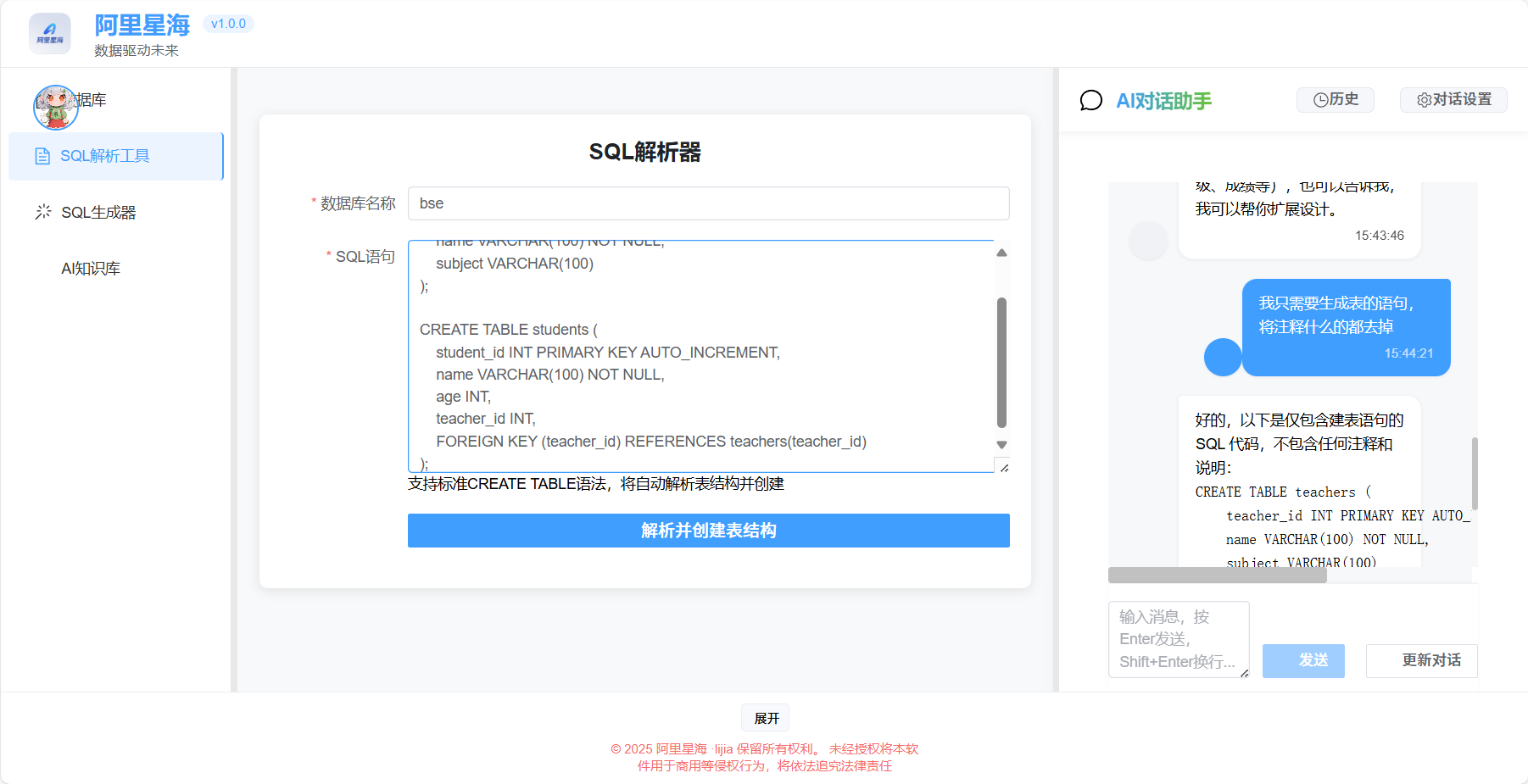This screenshot has width=1528, height=784.
Task: Click the SQL语句 field label
Action: 365,257
